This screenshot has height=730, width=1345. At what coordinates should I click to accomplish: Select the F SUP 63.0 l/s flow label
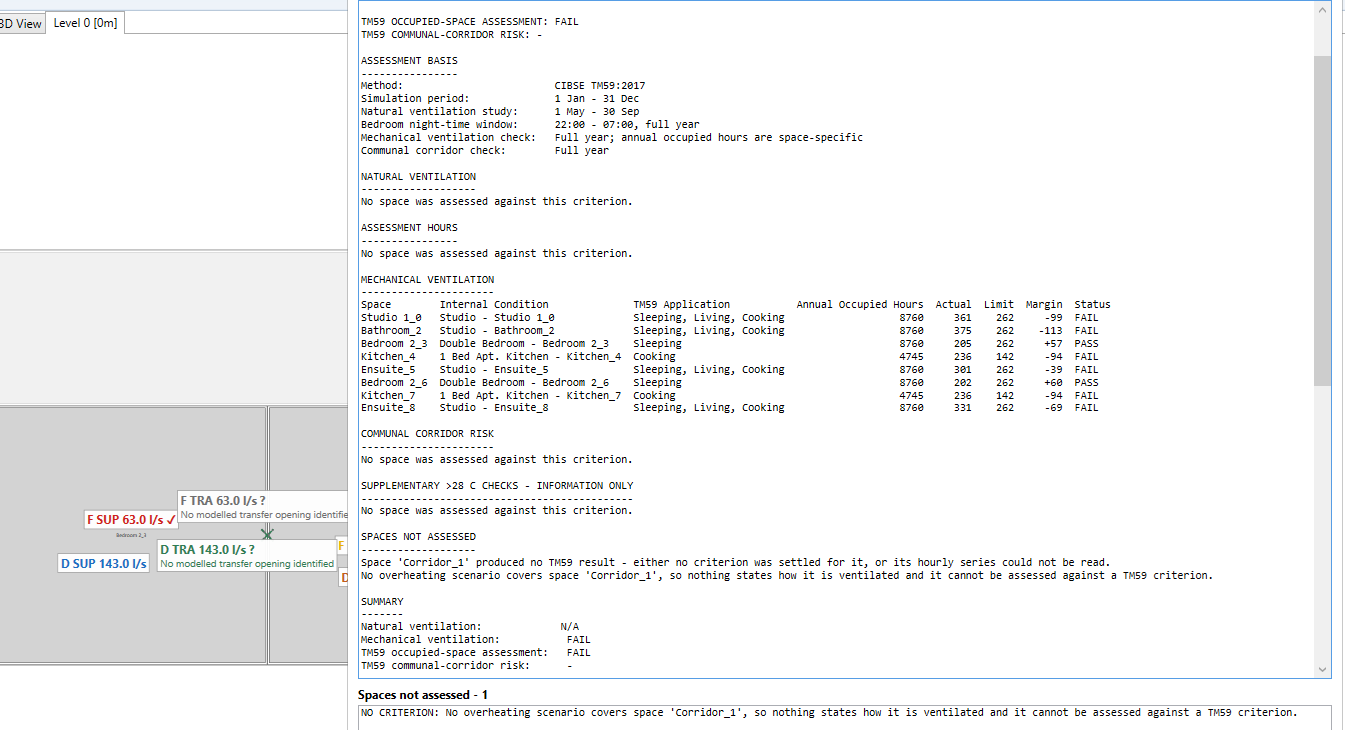(x=131, y=520)
